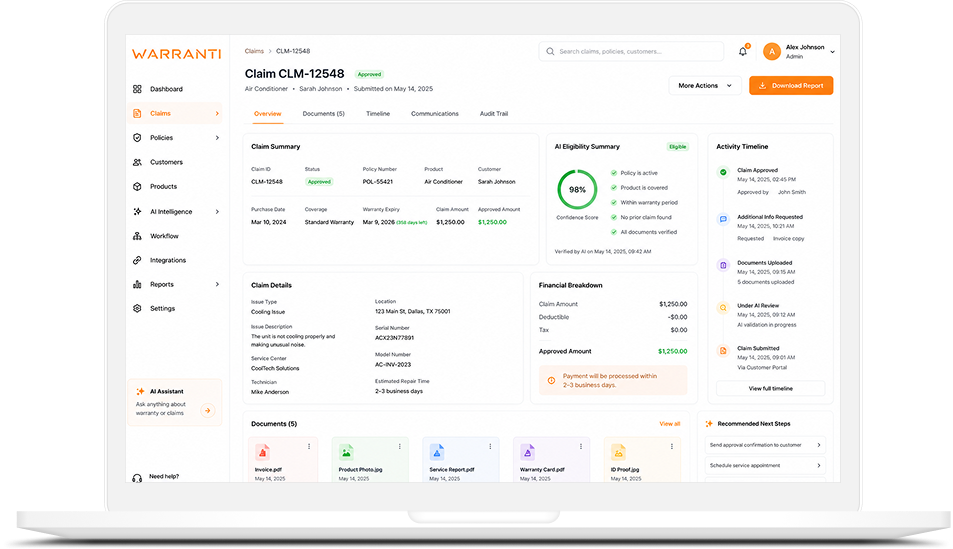Click the Products box icon
This screenshot has height=549, width=953.
[x=137, y=187]
